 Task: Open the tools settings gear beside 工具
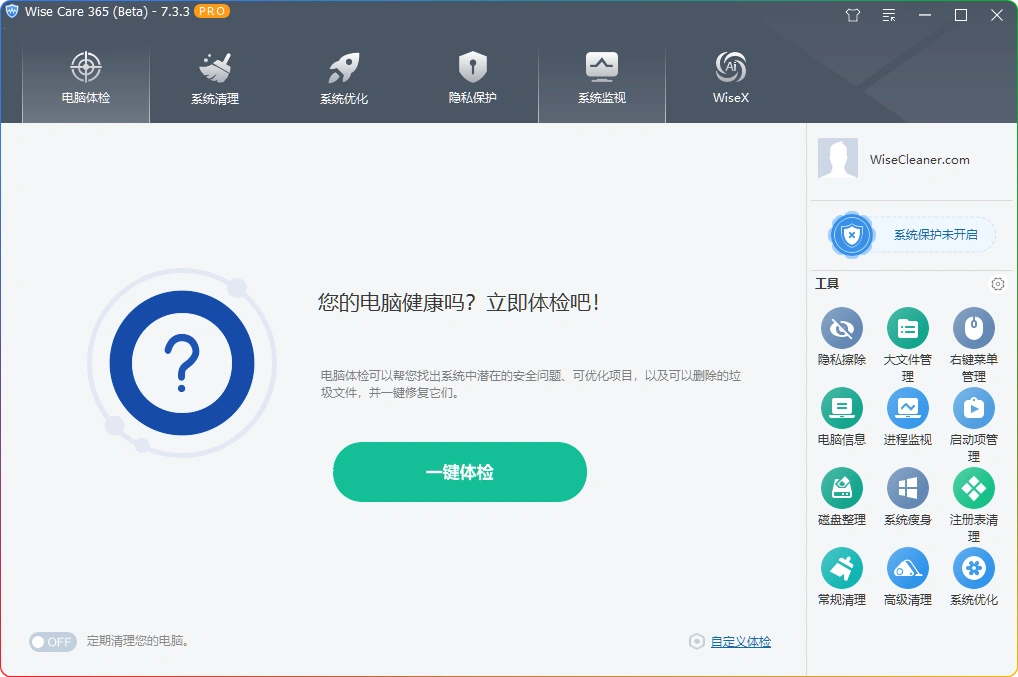997,284
